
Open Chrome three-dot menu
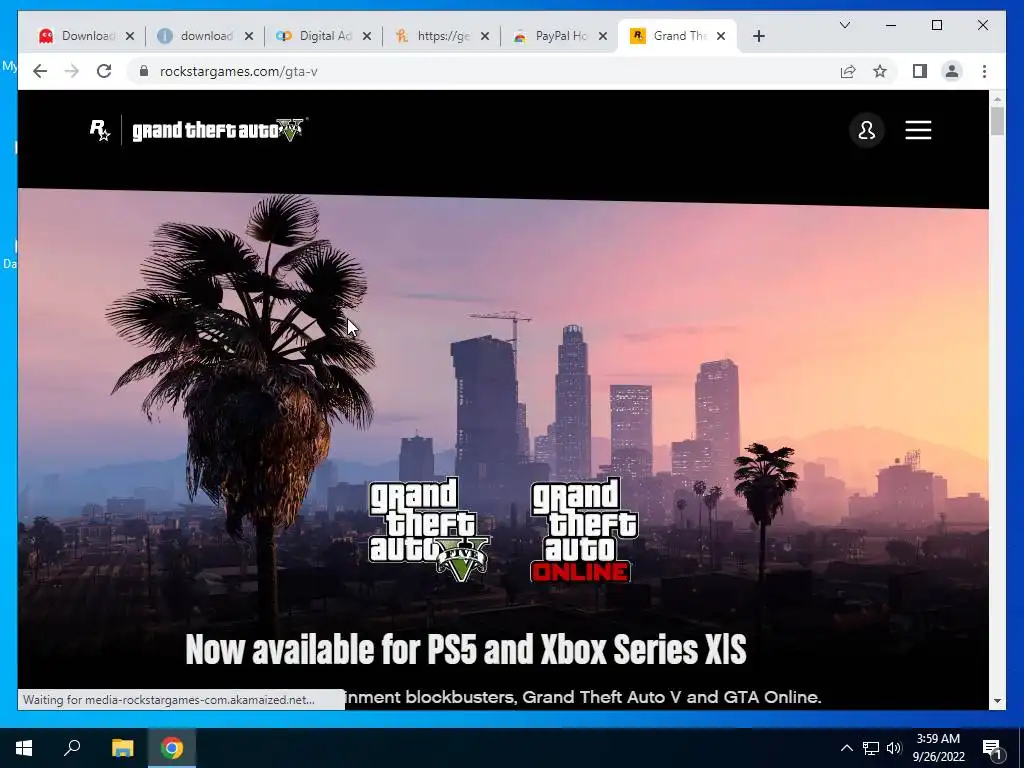[x=984, y=71]
